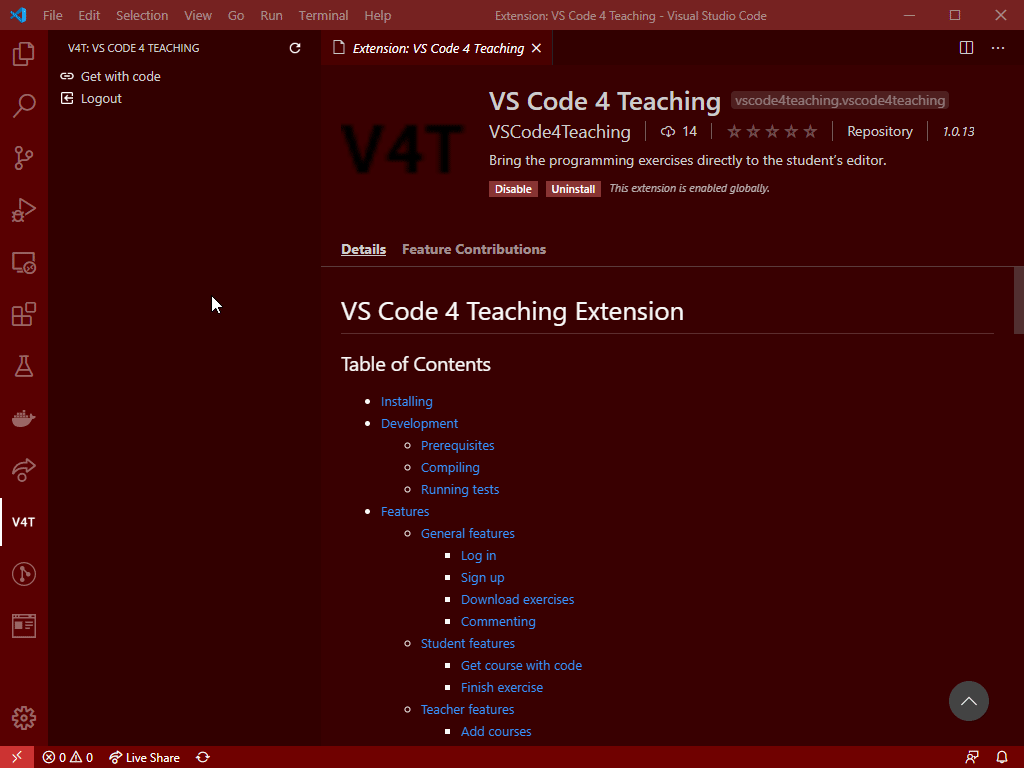Viewport: 1024px width, 768px height.
Task: Open the Extensions view
Action: click(24, 314)
